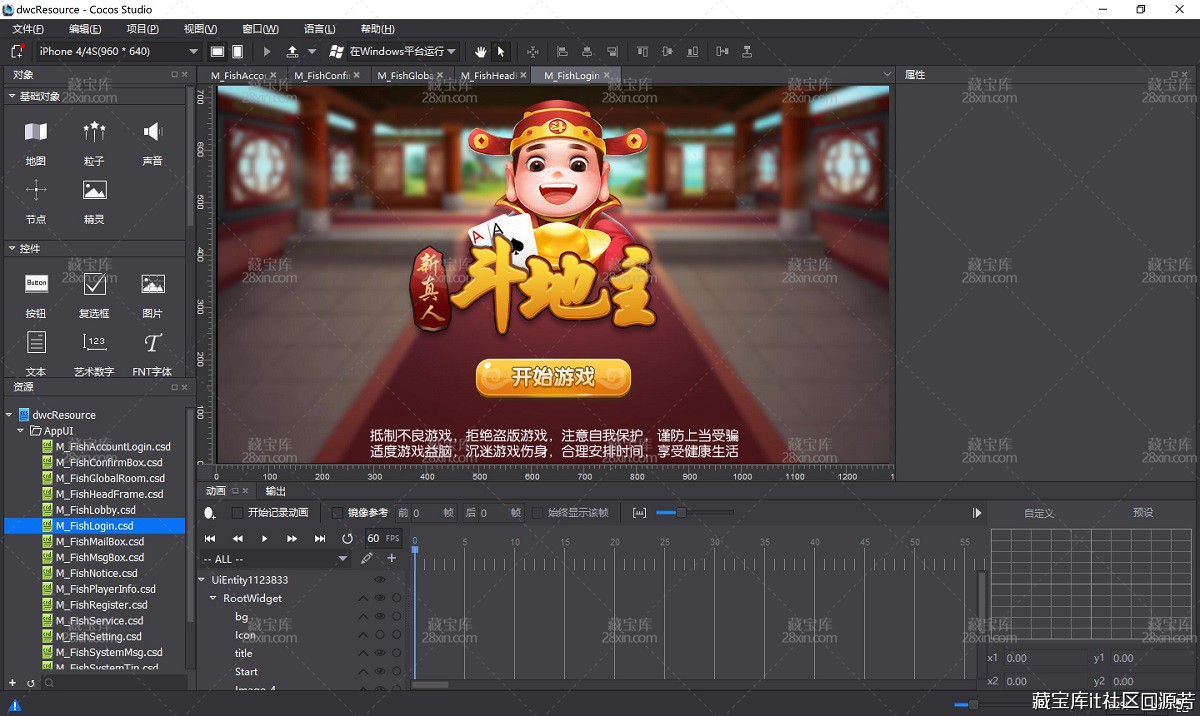Activate the hand pan tool

tap(480, 51)
